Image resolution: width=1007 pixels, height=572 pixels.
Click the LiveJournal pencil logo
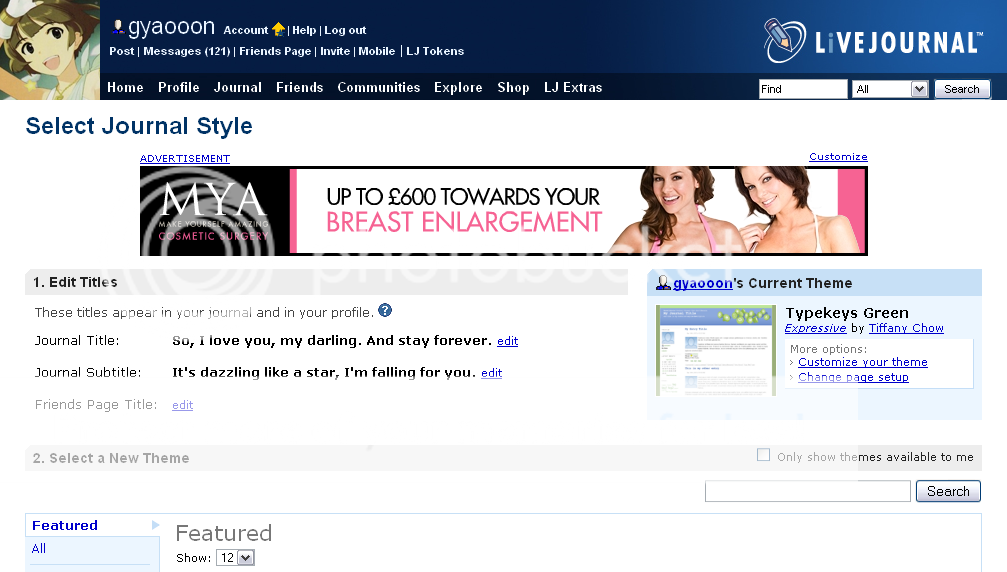tap(783, 40)
